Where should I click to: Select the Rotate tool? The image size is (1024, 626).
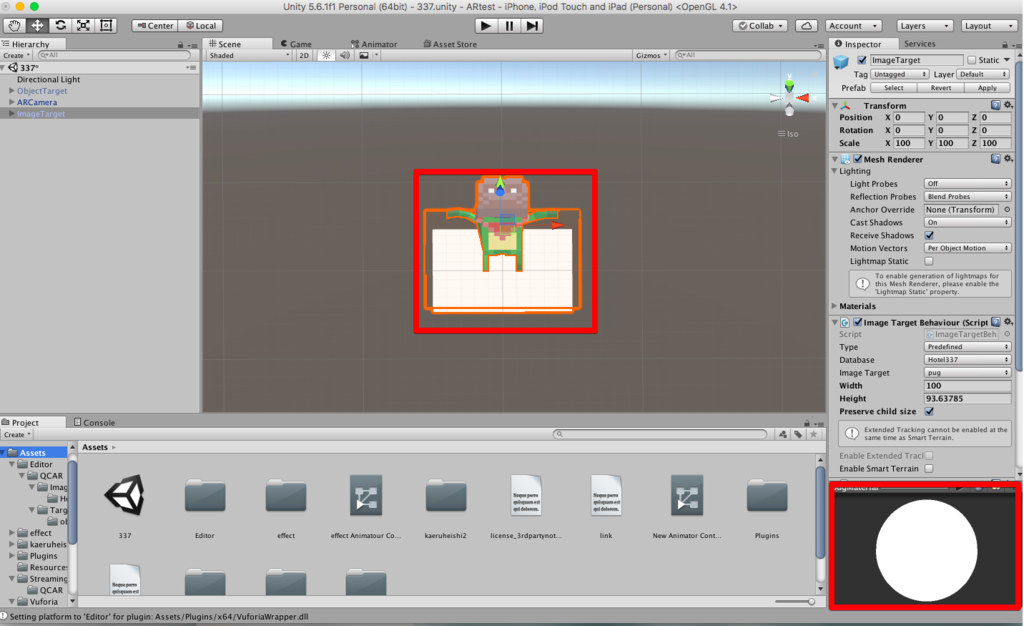click(x=60, y=25)
